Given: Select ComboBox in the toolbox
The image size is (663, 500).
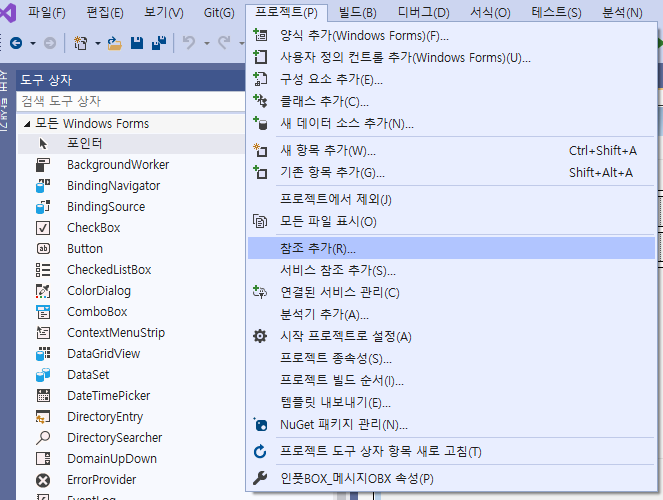Looking at the screenshot, I should (x=131, y=312).
